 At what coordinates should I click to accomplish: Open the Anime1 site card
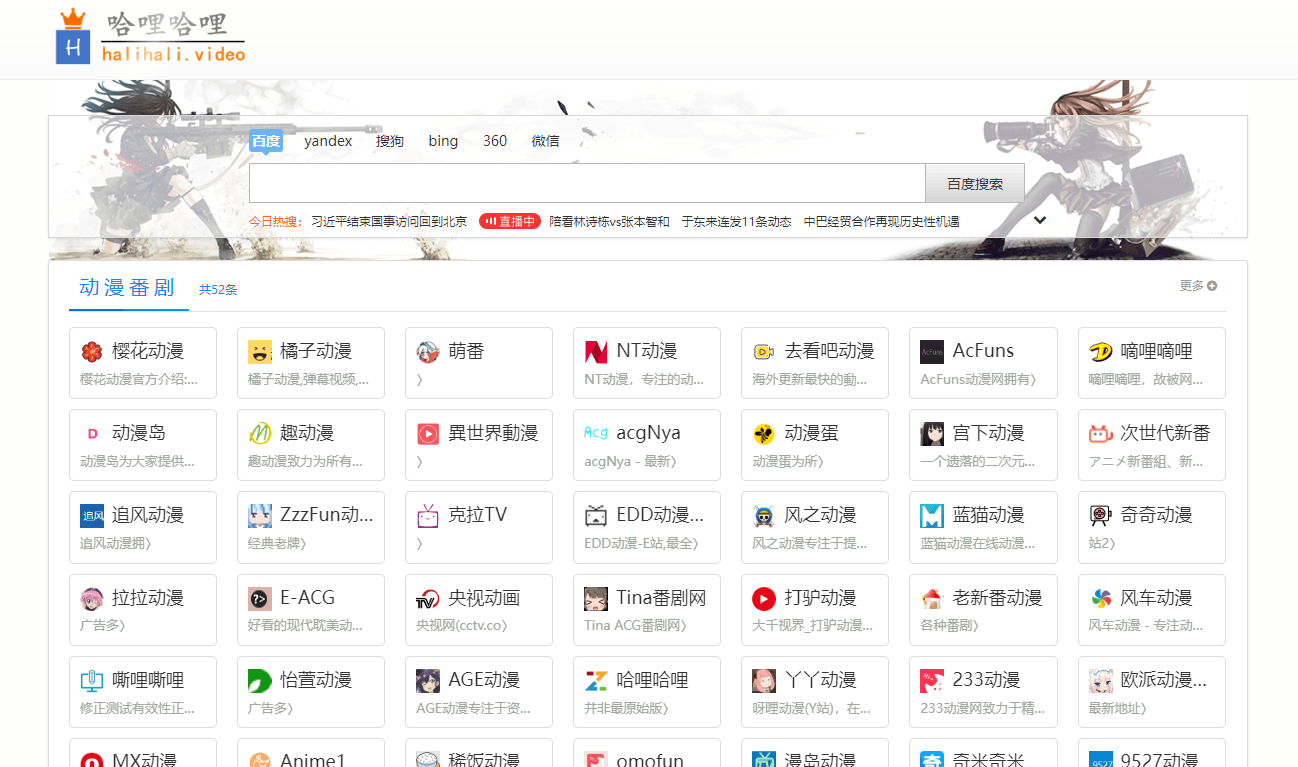point(311,753)
